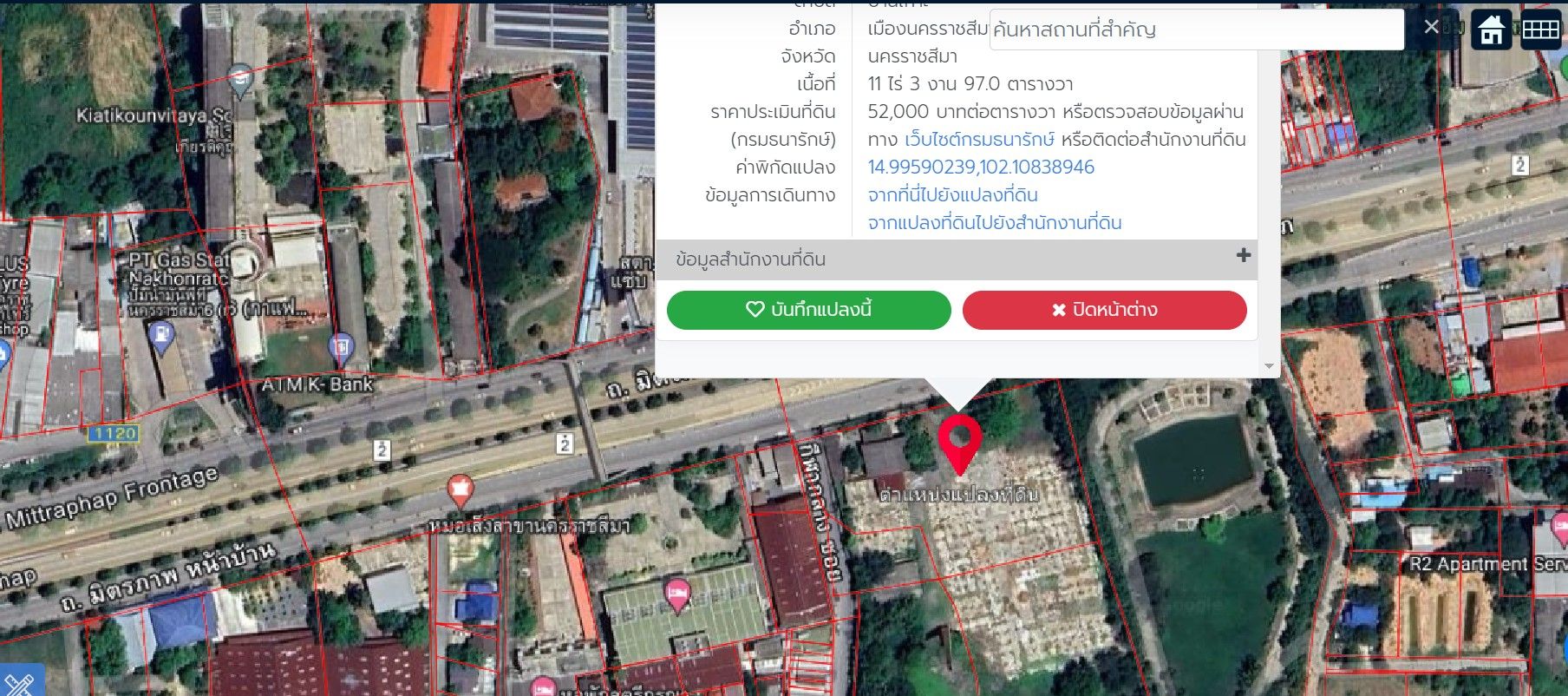Click the coordinates link 14.99590239,102.10838946
The image size is (1568, 696).
click(x=981, y=167)
